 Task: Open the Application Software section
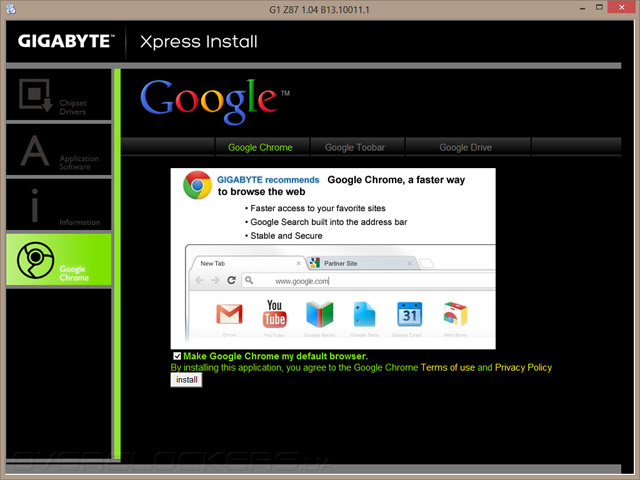[59, 150]
